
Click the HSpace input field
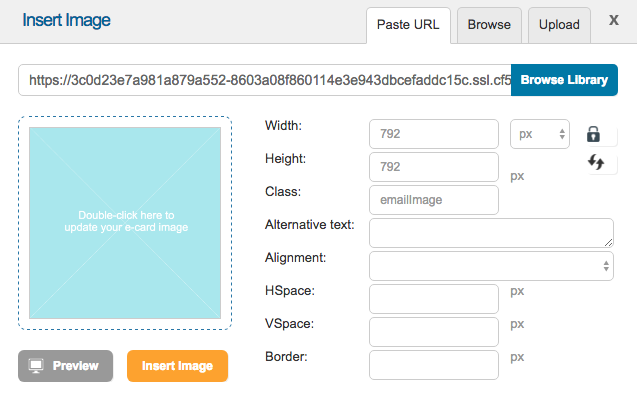pyautogui.click(x=434, y=299)
